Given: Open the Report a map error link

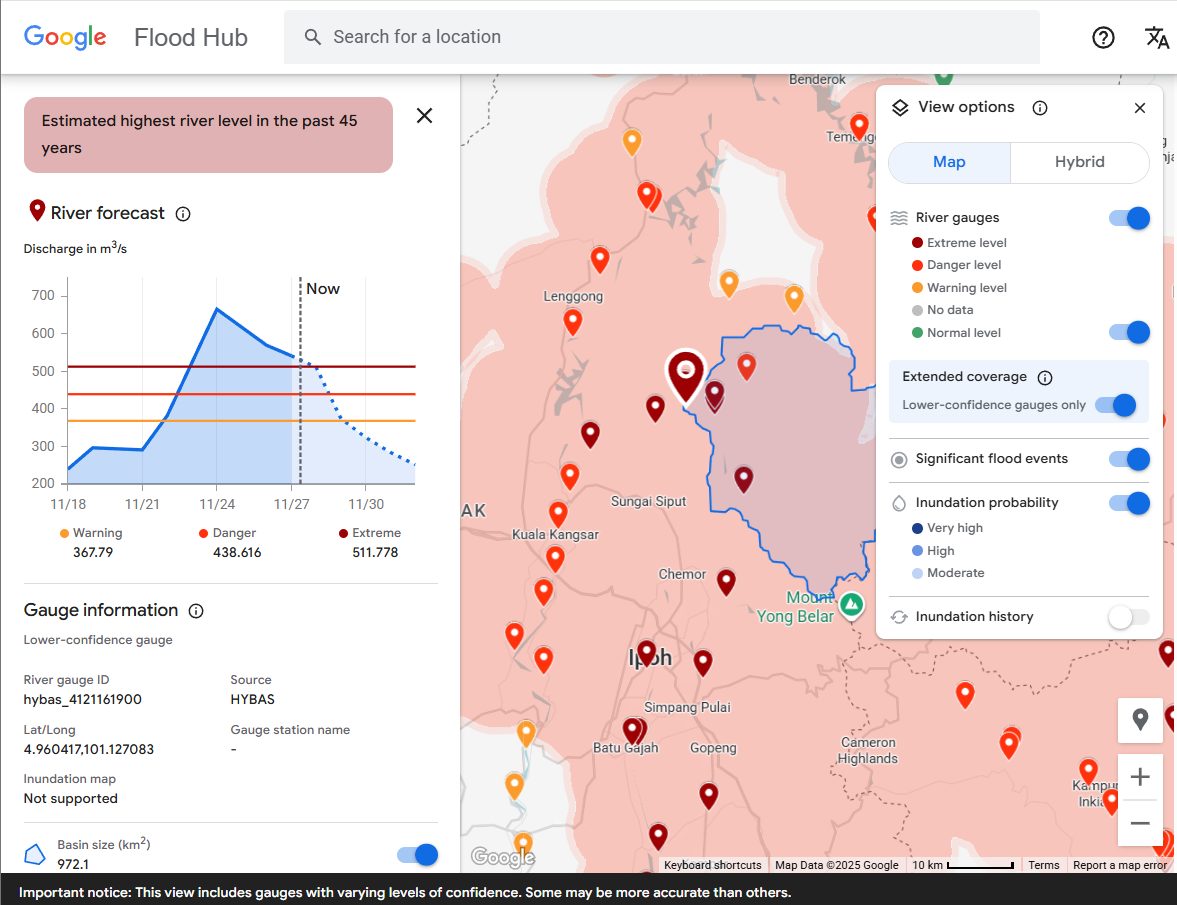Looking at the screenshot, I should [x=1119, y=865].
